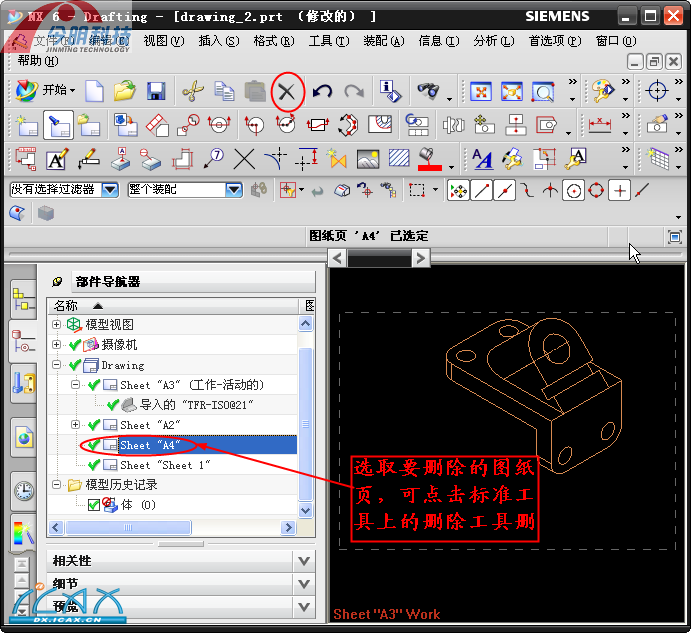Expand the 相关性 panel section
Image resolution: width=691 pixels, height=633 pixels.
tap(304, 561)
